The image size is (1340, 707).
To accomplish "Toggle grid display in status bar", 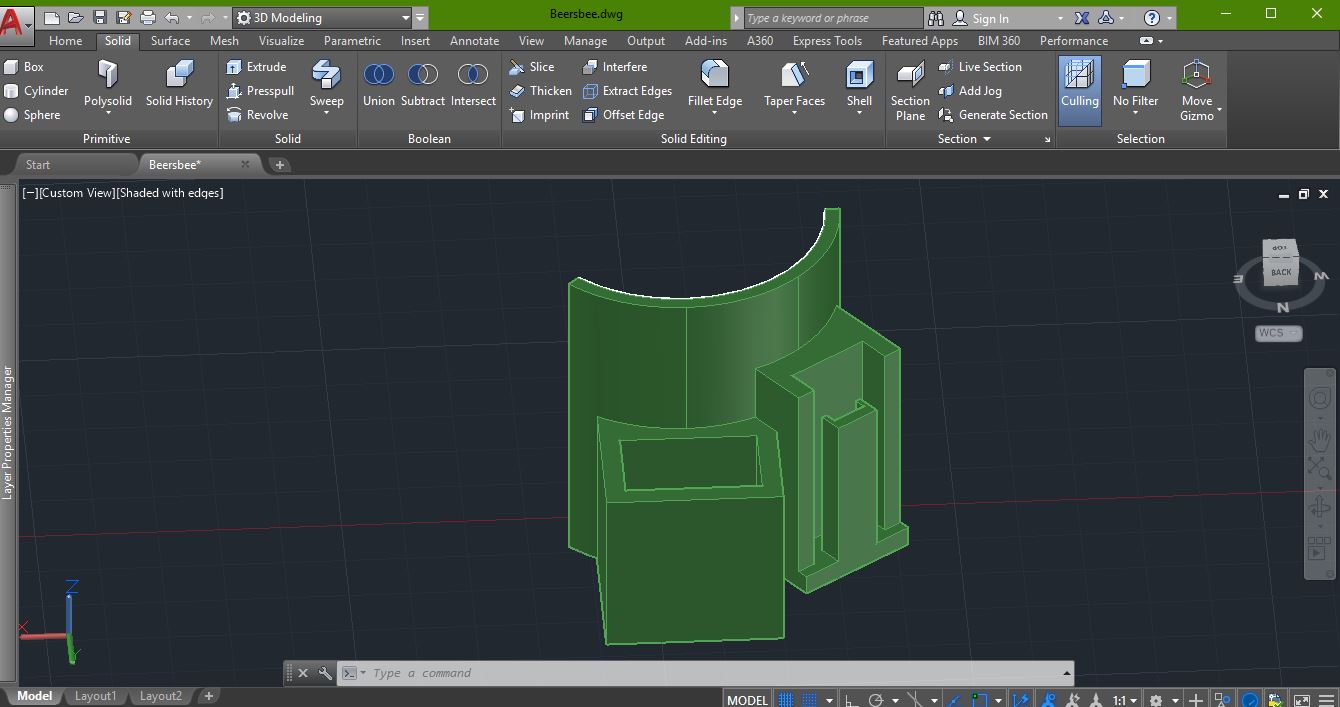I will tap(786, 700).
